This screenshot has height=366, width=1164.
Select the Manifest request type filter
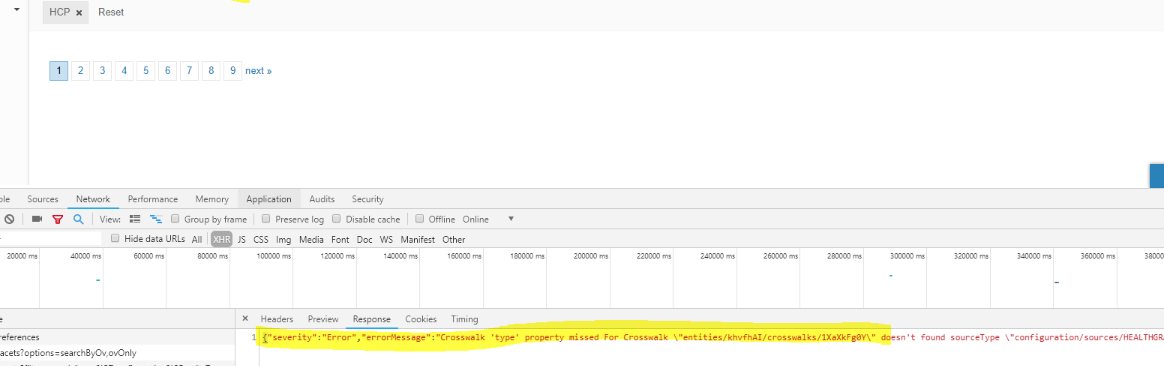pos(418,239)
